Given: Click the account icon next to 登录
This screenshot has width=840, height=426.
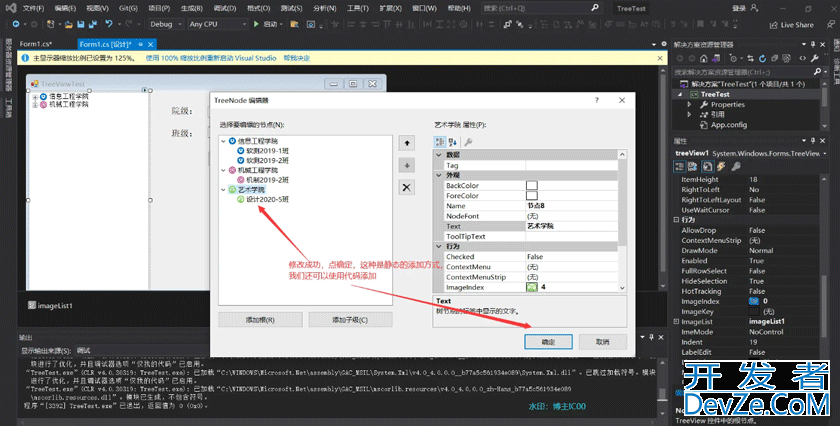Looking at the screenshot, I should (x=754, y=8).
